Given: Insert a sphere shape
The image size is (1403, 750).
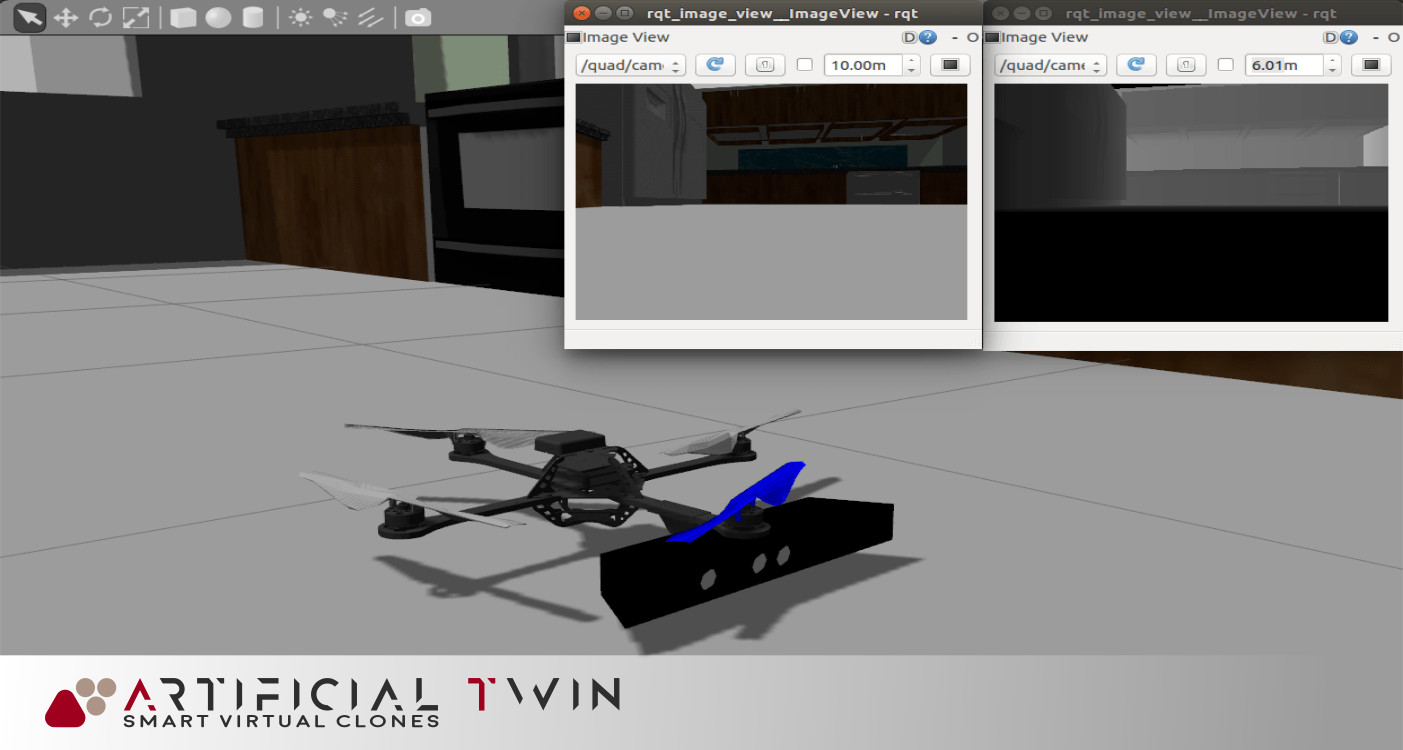Looking at the screenshot, I should tap(218, 18).
